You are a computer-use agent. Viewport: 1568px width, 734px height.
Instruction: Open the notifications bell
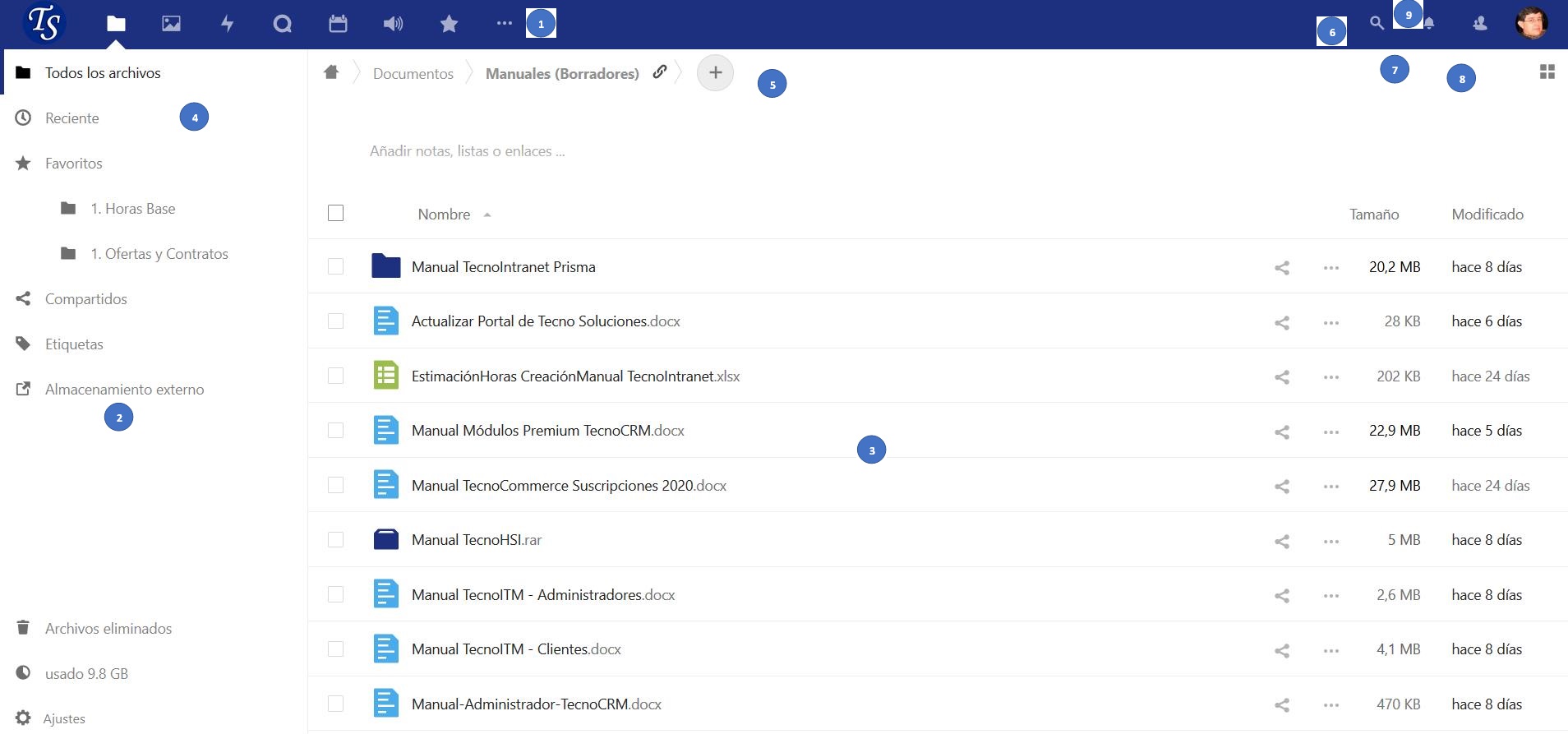coord(1429,24)
